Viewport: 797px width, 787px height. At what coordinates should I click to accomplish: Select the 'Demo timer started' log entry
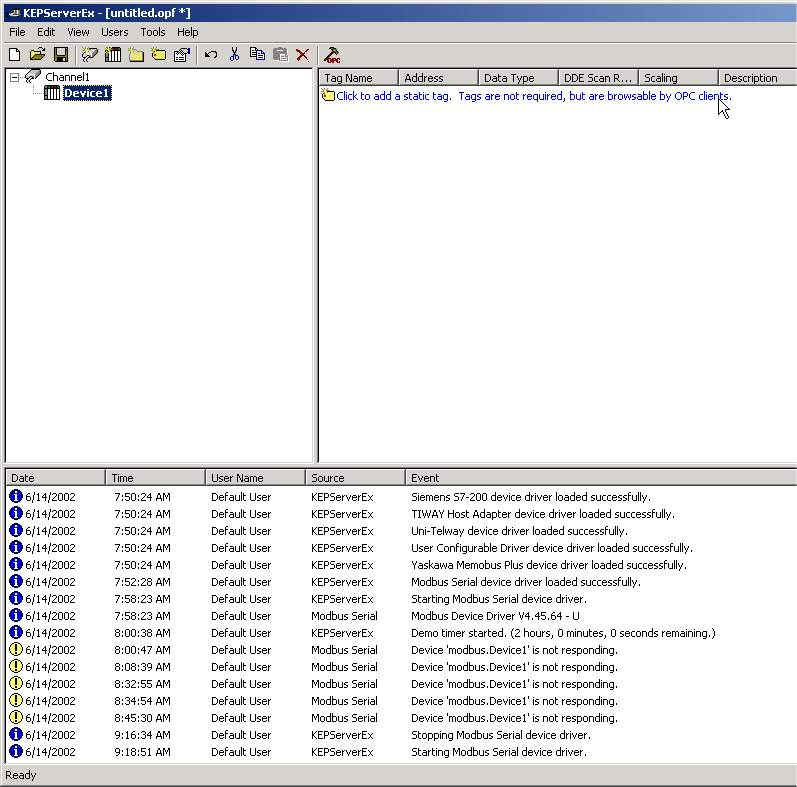tap(562, 633)
